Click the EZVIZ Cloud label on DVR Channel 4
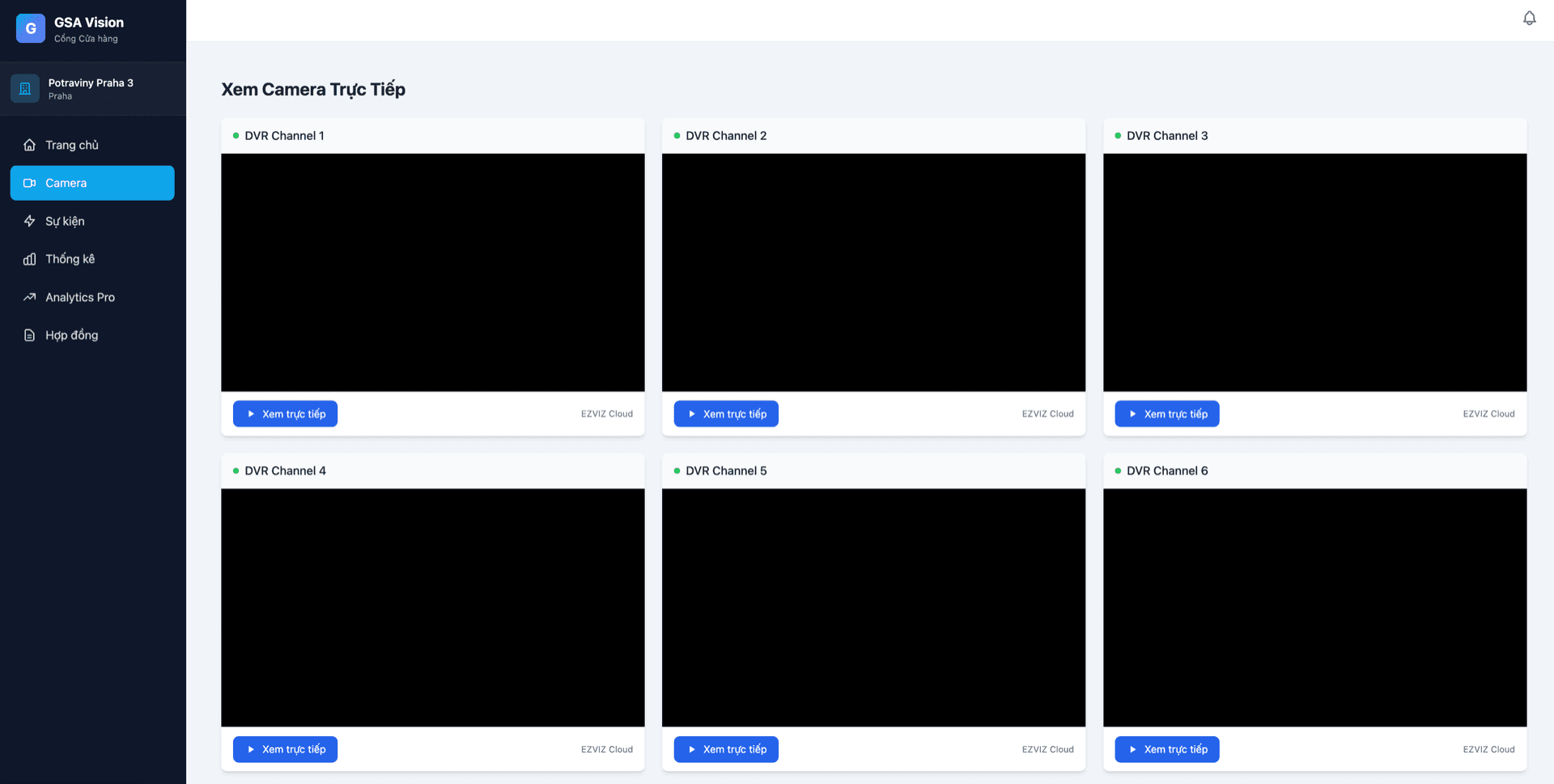 click(x=607, y=749)
